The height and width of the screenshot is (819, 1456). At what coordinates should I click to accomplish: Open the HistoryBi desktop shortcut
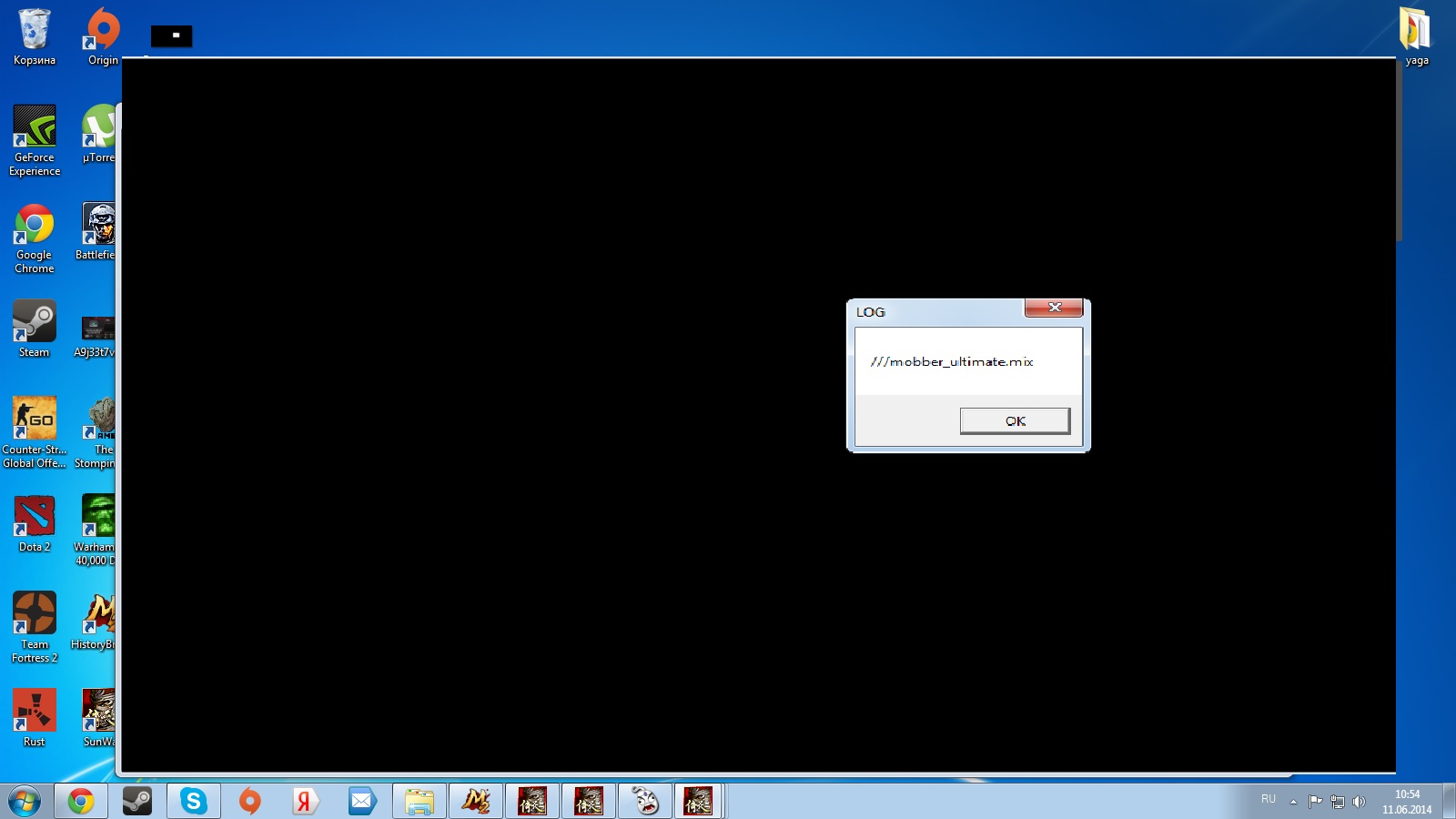pyautogui.click(x=95, y=621)
